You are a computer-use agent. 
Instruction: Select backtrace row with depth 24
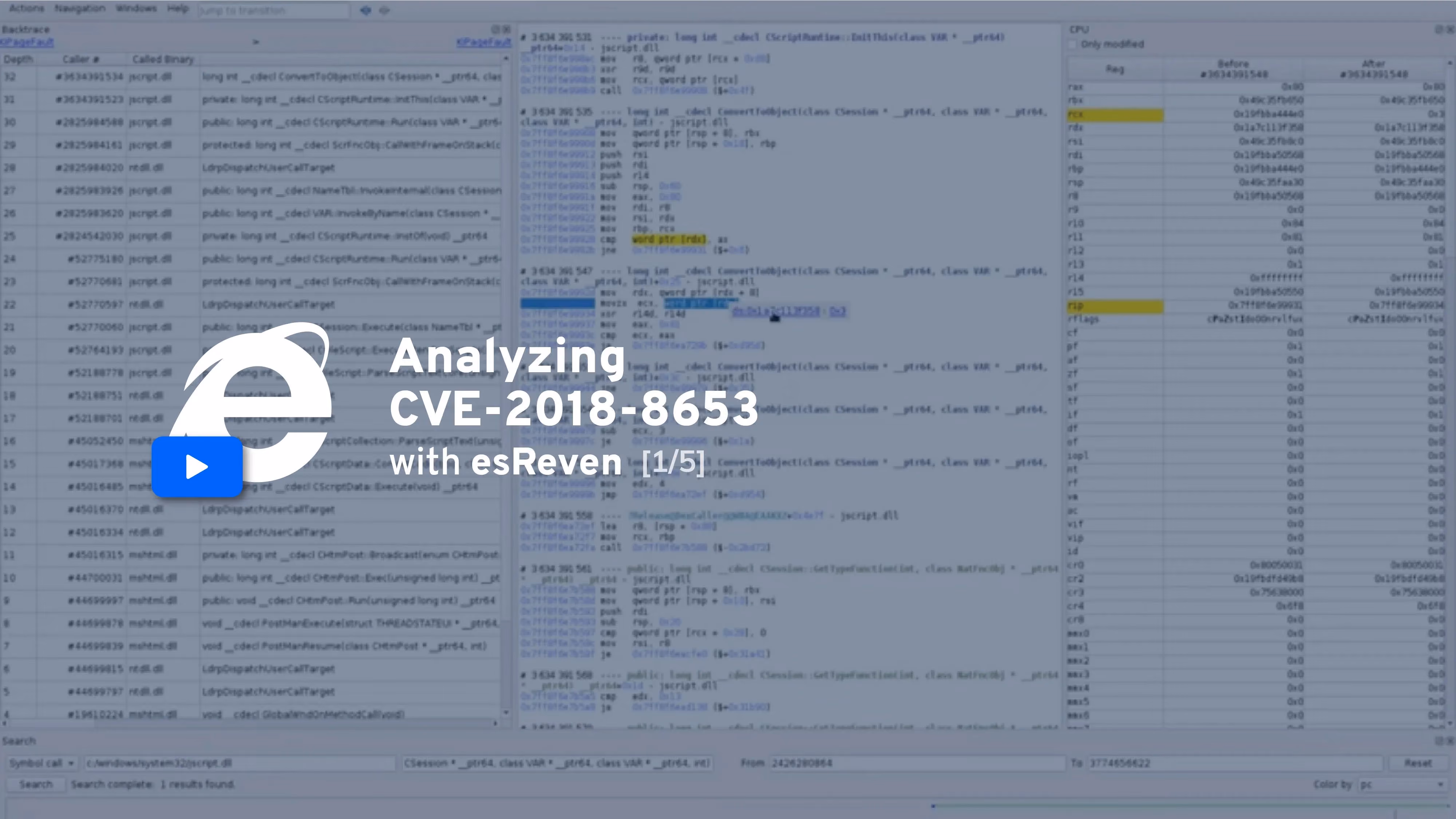[251, 259]
